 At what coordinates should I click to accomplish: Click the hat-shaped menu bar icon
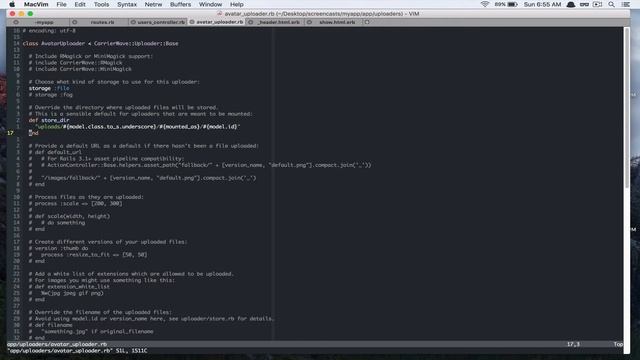pyautogui.click(x=571, y=4)
